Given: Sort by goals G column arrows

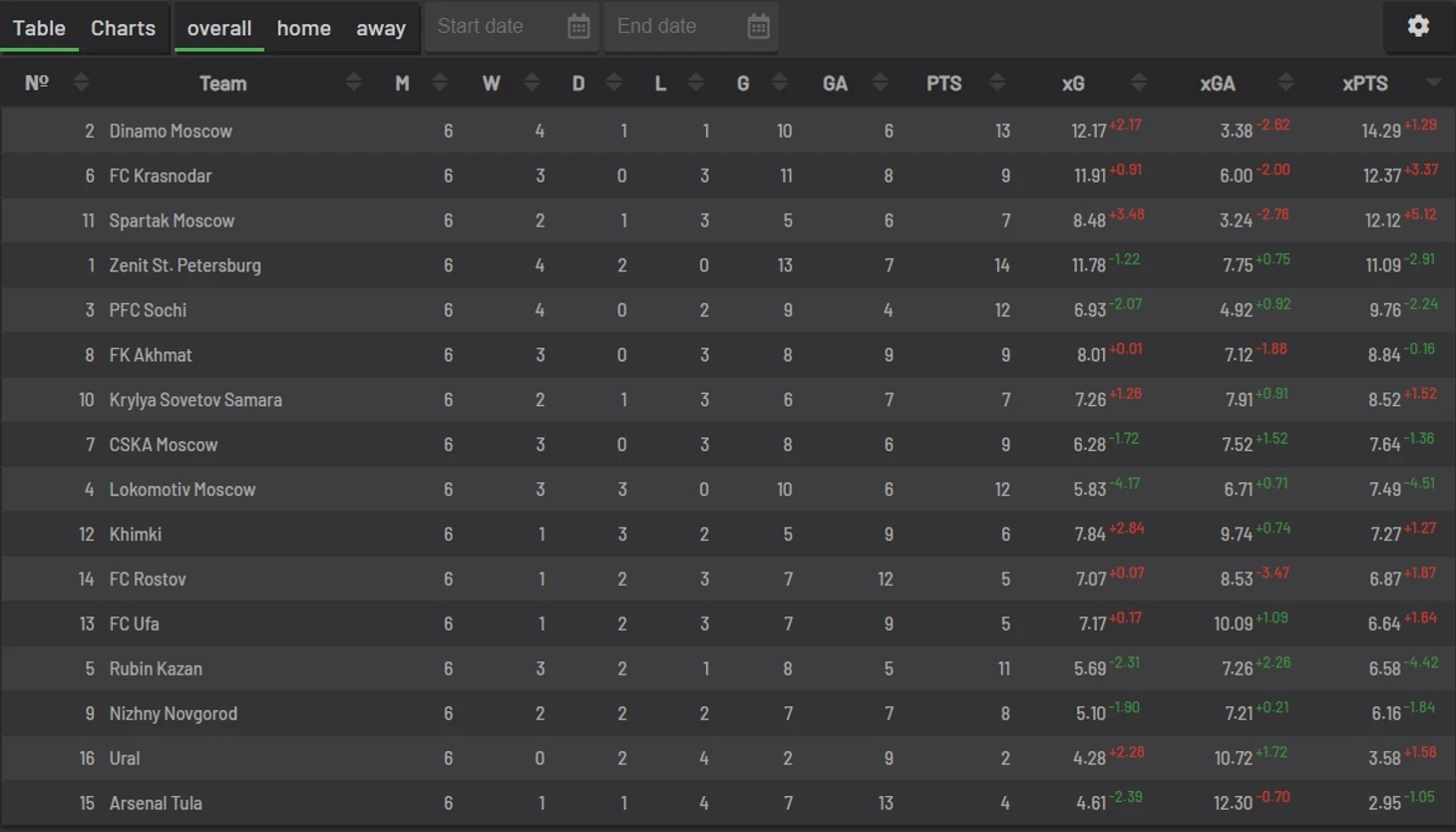Looking at the screenshot, I should point(780,83).
